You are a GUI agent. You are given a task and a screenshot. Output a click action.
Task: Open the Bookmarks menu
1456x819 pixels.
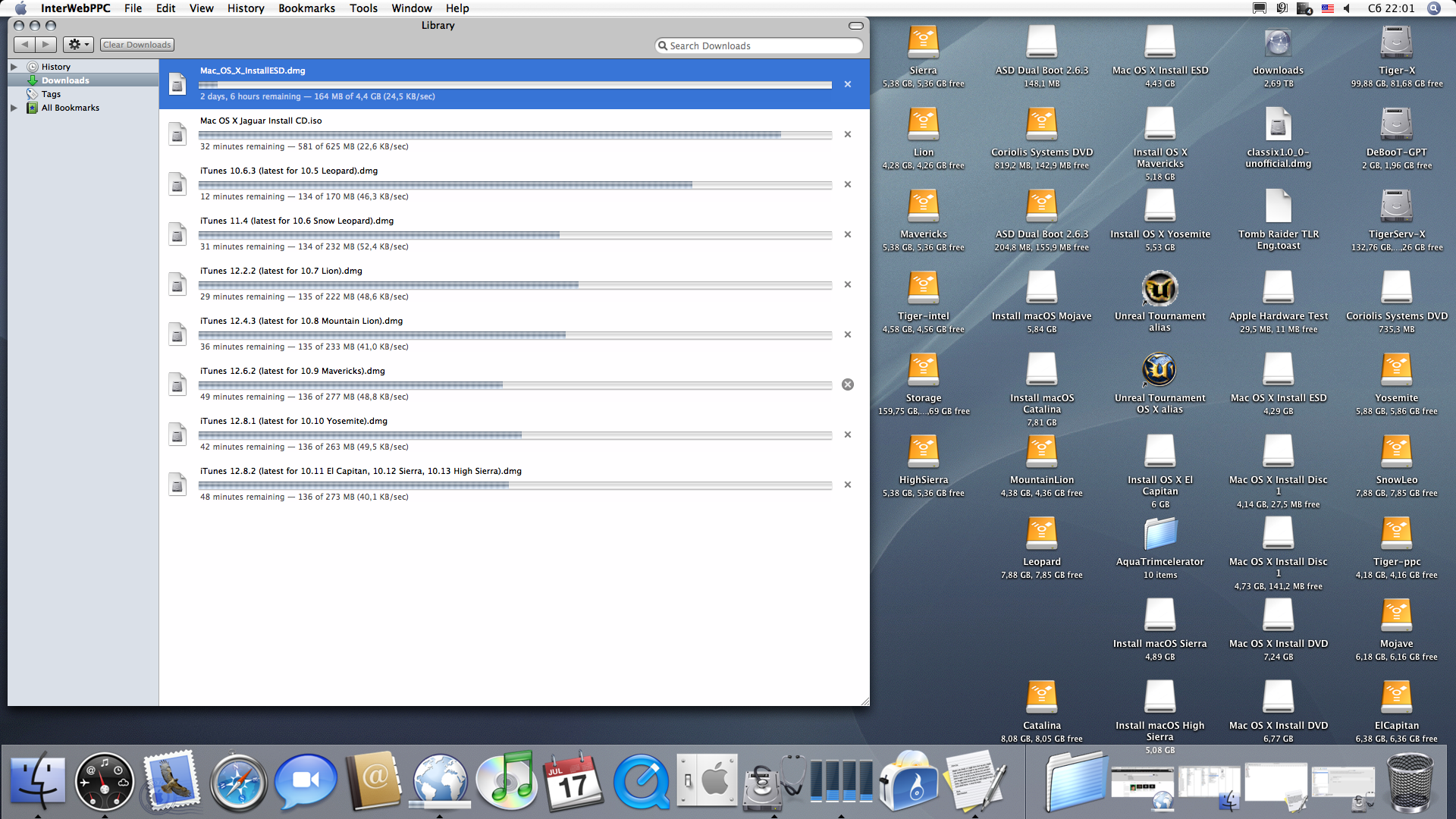306,8
